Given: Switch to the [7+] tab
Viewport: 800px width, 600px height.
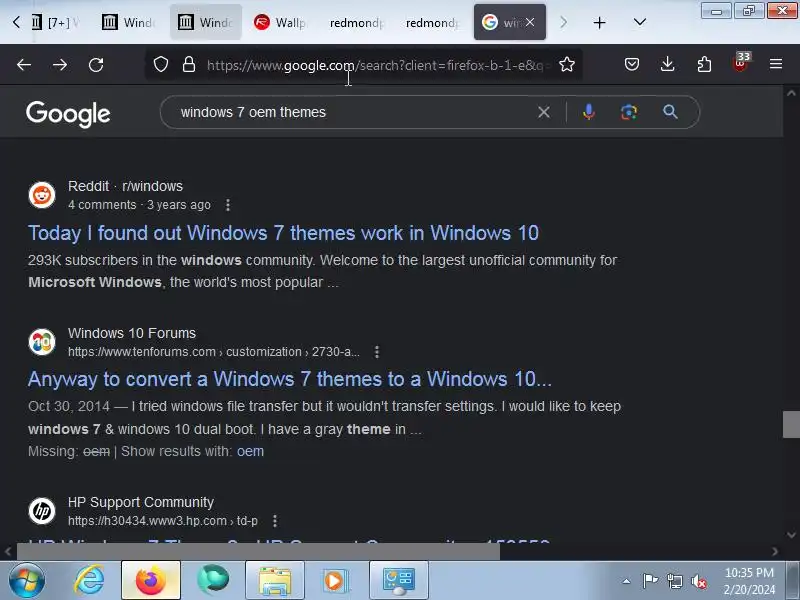Looking at the screenshot, I should 55,22.
